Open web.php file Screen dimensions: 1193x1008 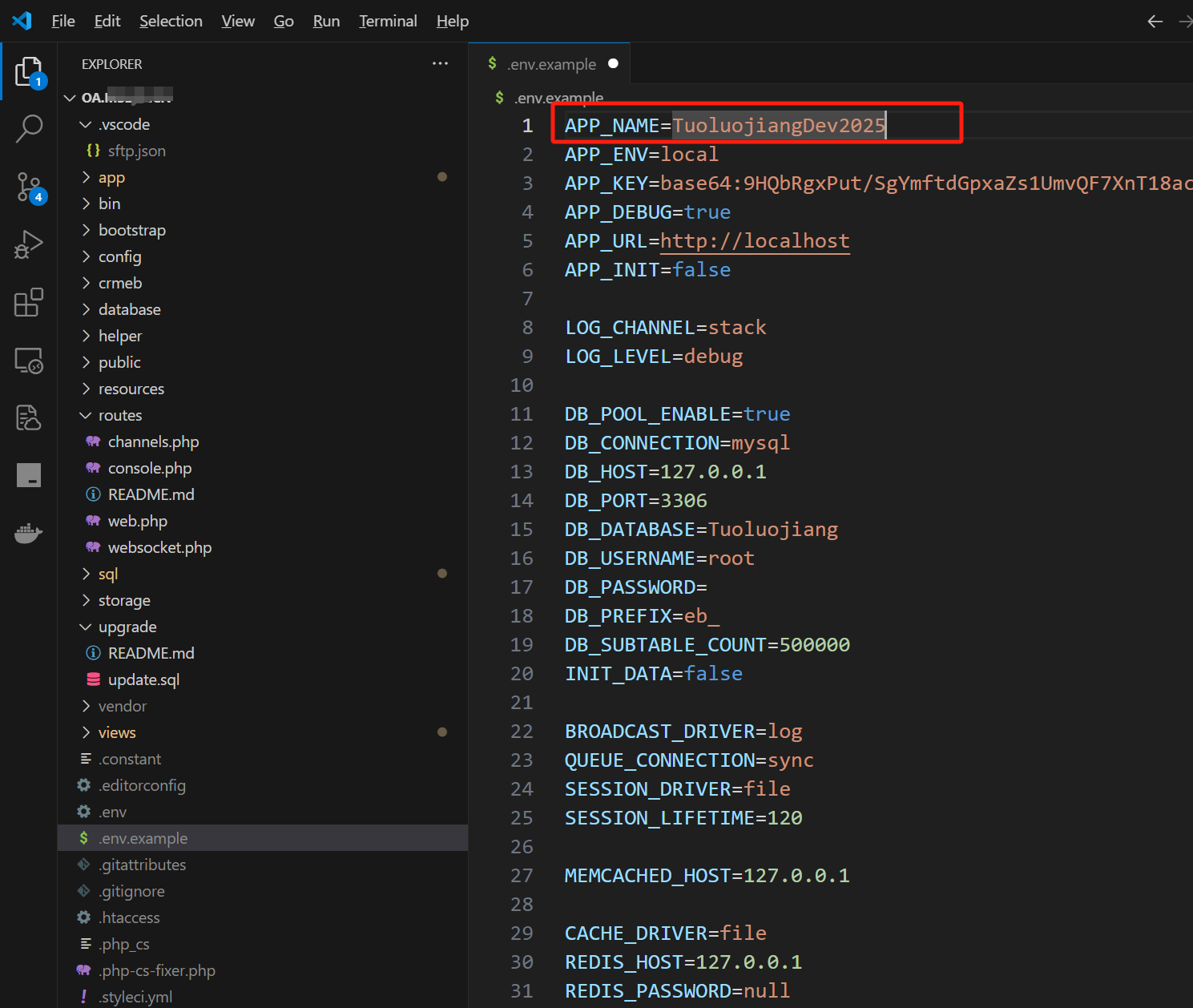(x=263, y=521)
